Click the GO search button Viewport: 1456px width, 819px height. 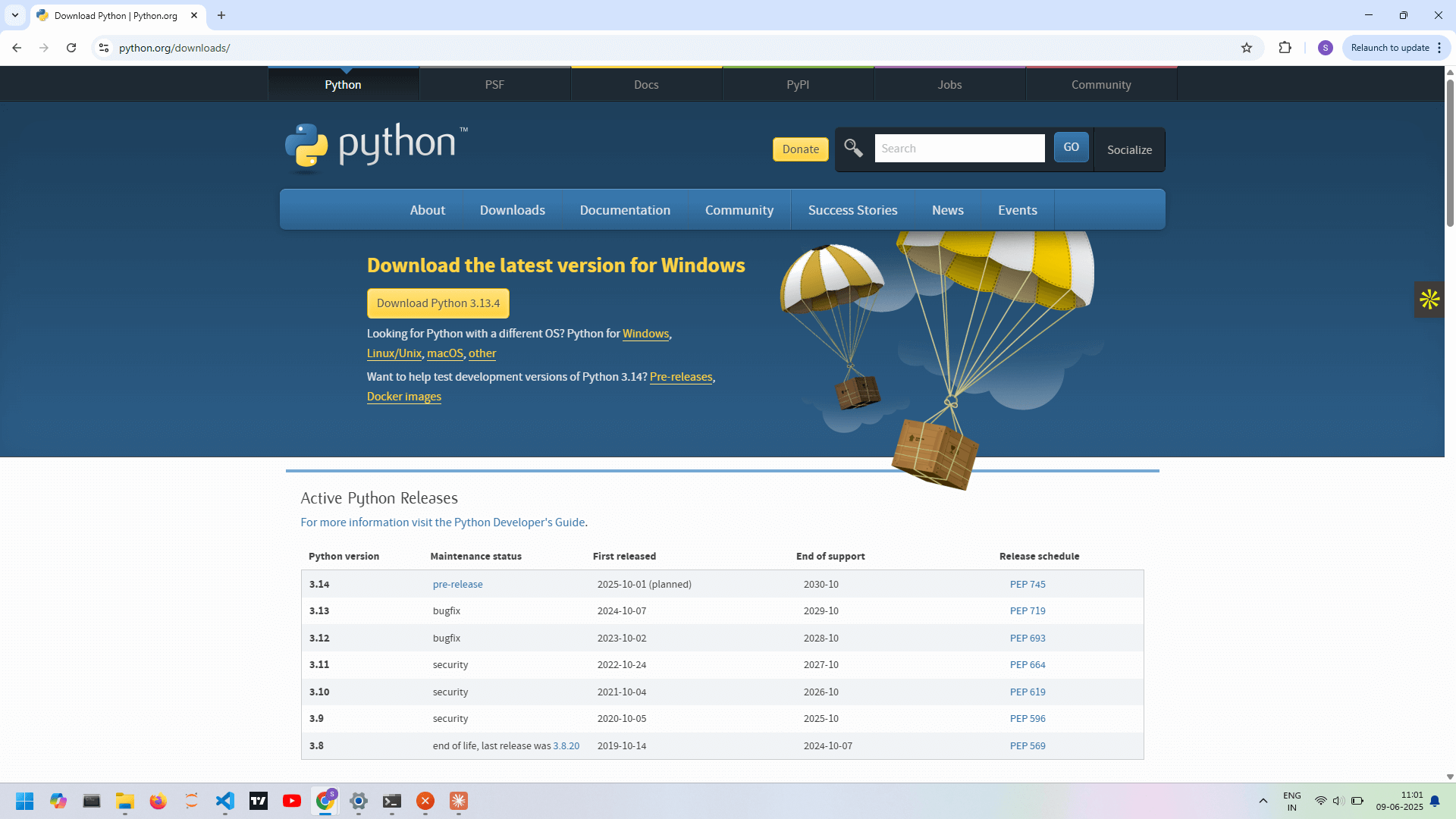tap(1071, 147)
